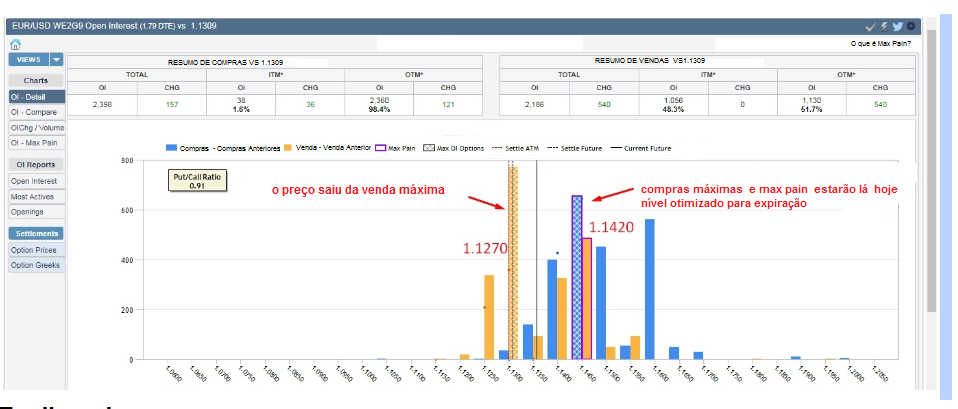Toggle the orange Venda legend swatch
The width and height of the screenshot is (958, 409).
289,148
